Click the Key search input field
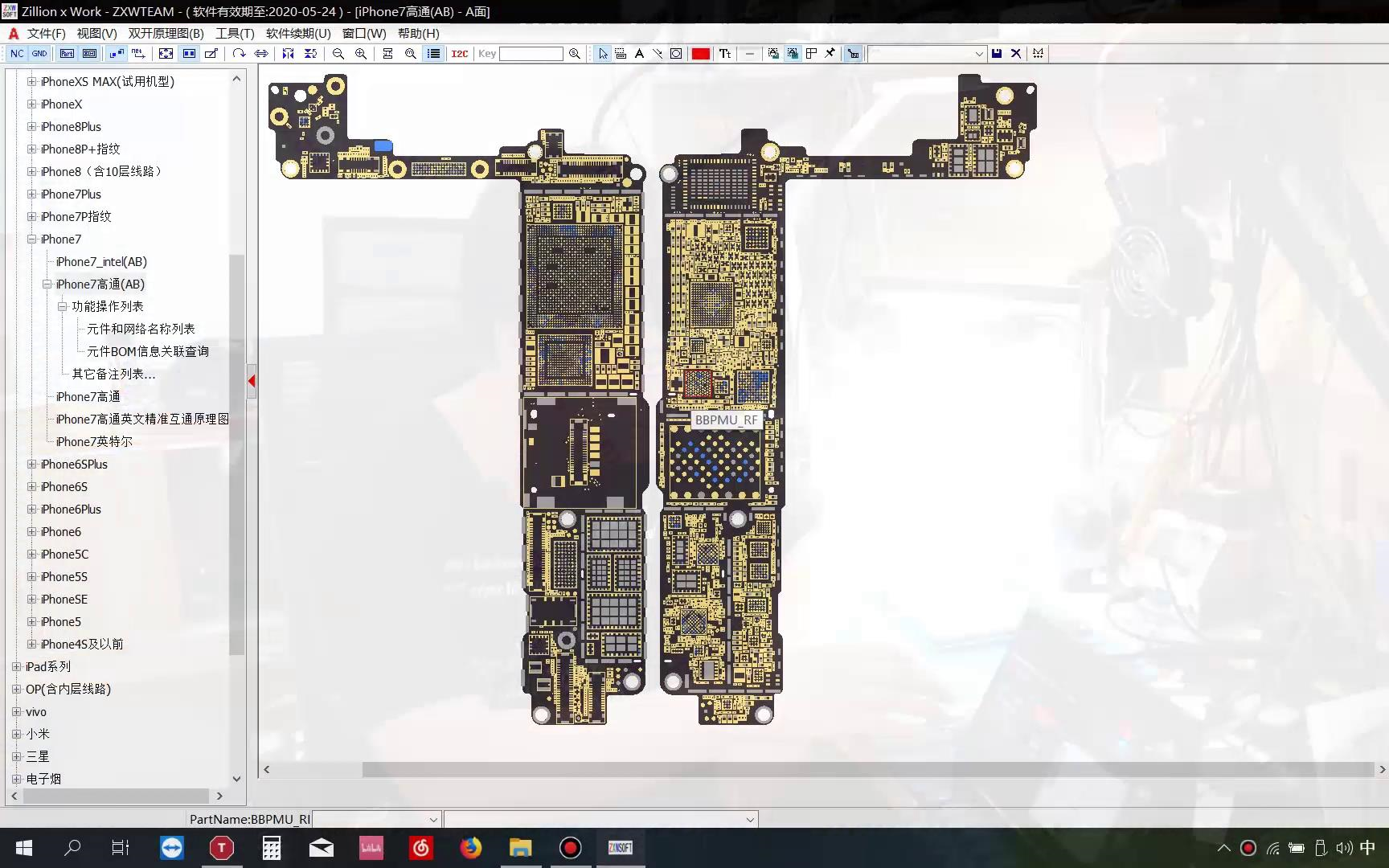 click(x=531, y=54)
